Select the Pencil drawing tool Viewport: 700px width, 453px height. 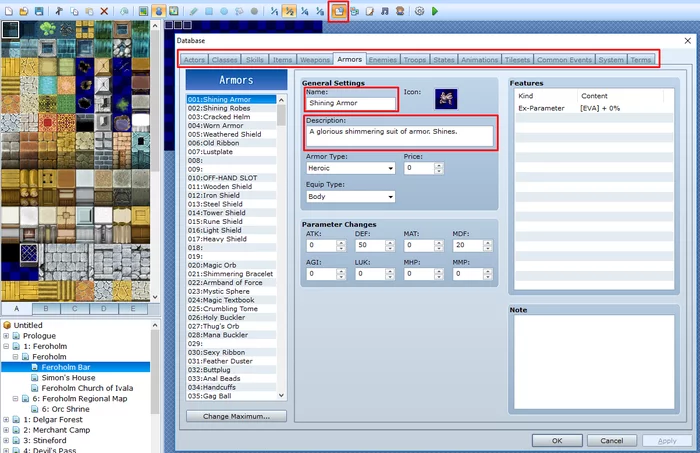193,11
